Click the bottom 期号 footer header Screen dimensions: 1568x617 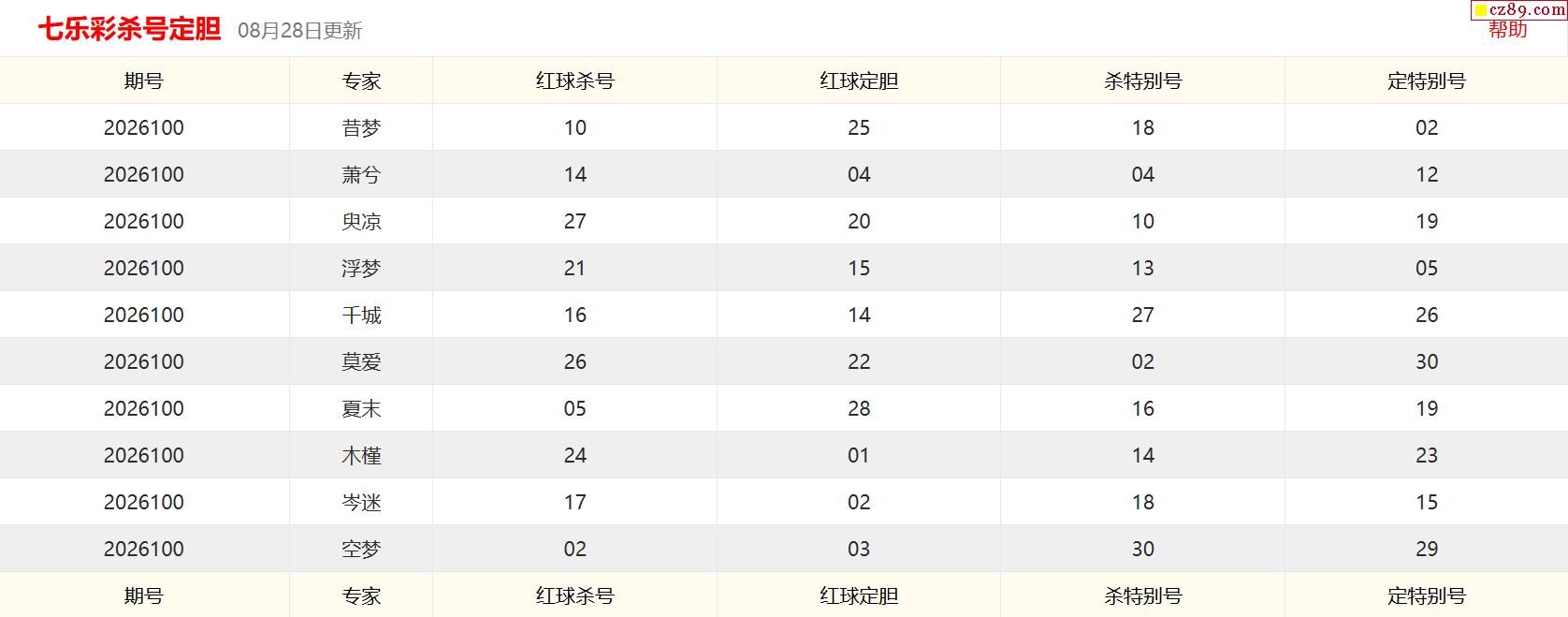pos(144,595)
